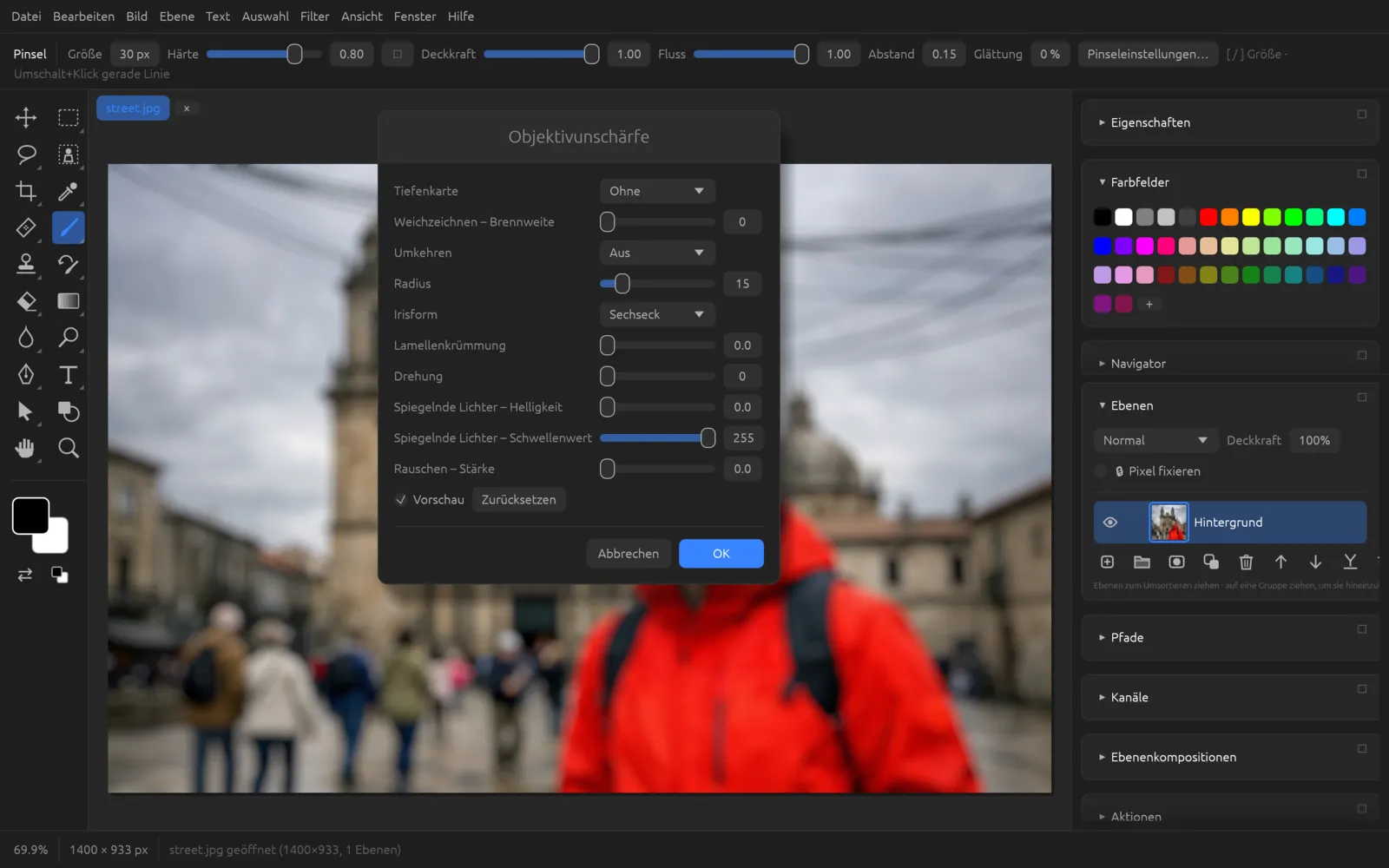Select the rectangular marquee tool
1389x868 pixels.
tap(68, 117)
